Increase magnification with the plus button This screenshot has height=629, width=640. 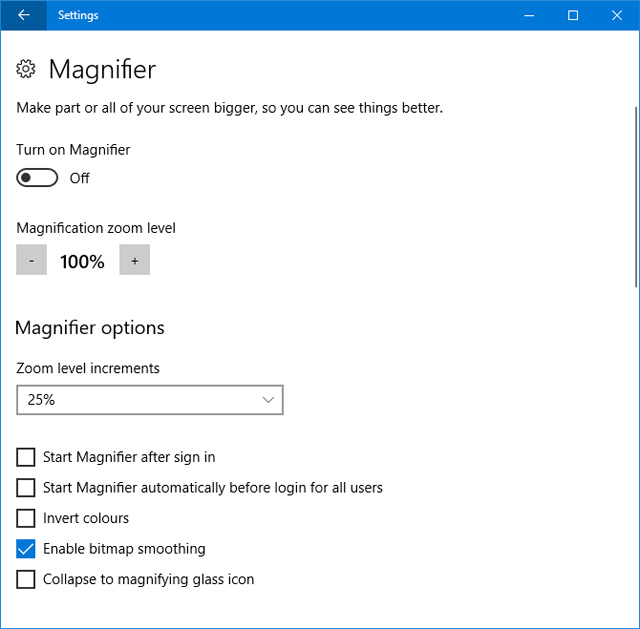tap(135, 260)
